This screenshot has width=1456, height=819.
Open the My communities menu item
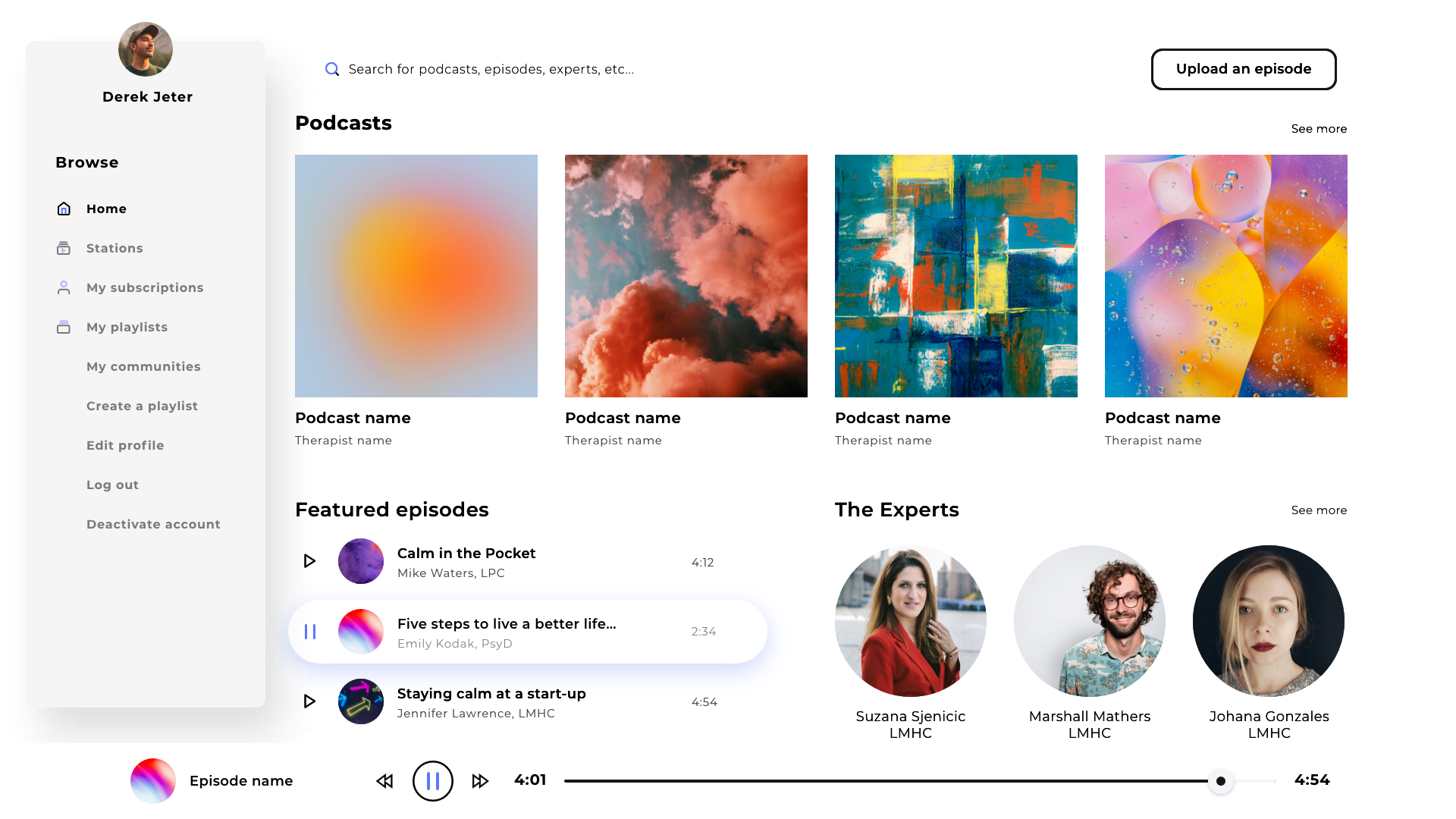tap(143, 366)
